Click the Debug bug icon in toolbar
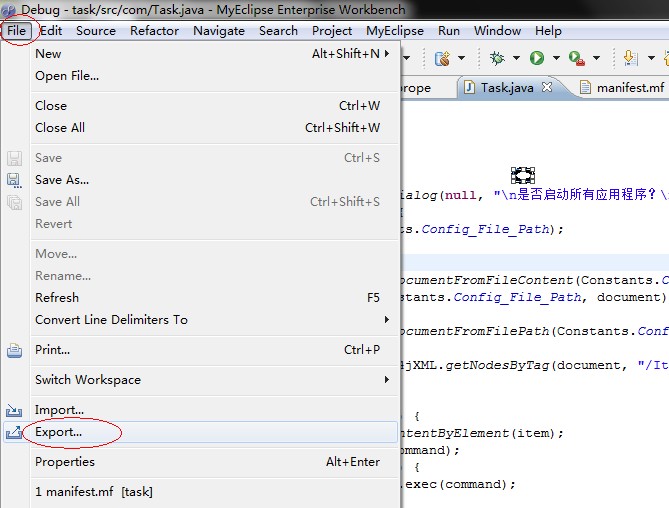The width and height of the screenshot is (669, 508). tap(497, 59)
